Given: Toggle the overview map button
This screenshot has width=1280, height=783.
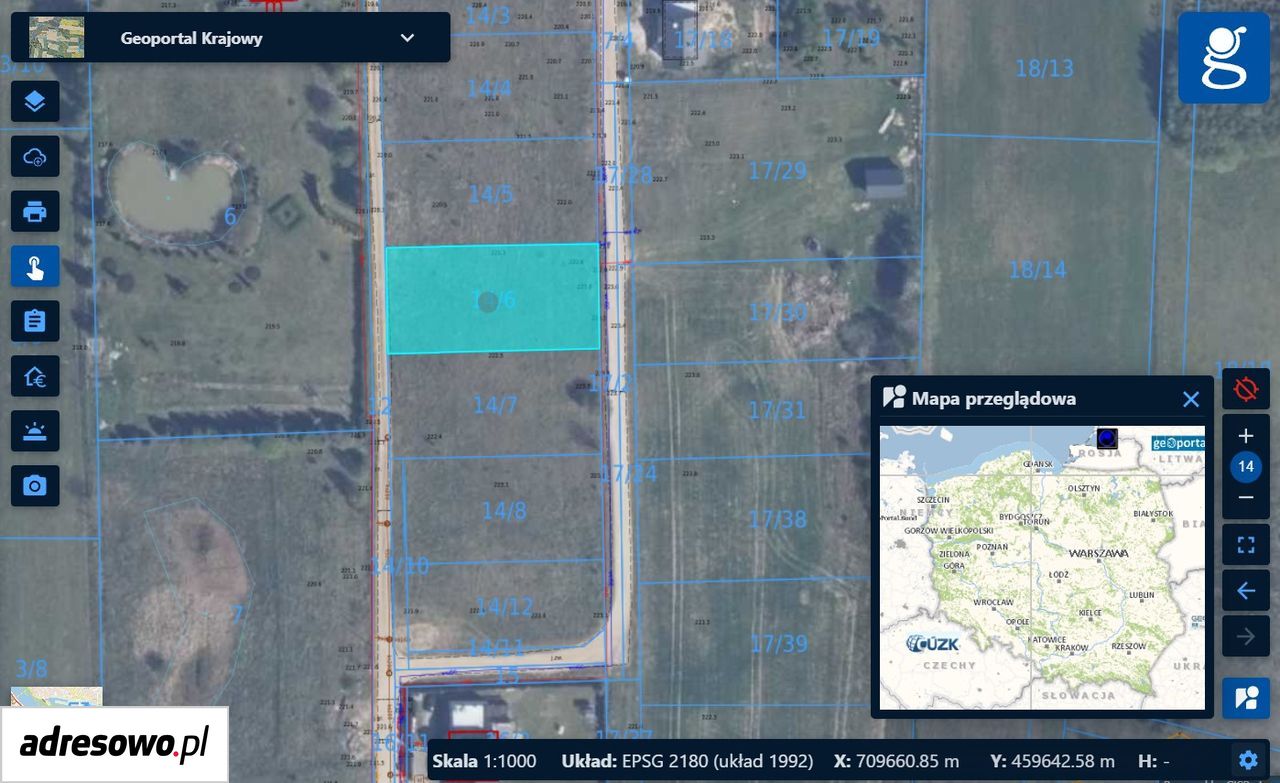Looking at the screenshot, I should click(1246, 698).
